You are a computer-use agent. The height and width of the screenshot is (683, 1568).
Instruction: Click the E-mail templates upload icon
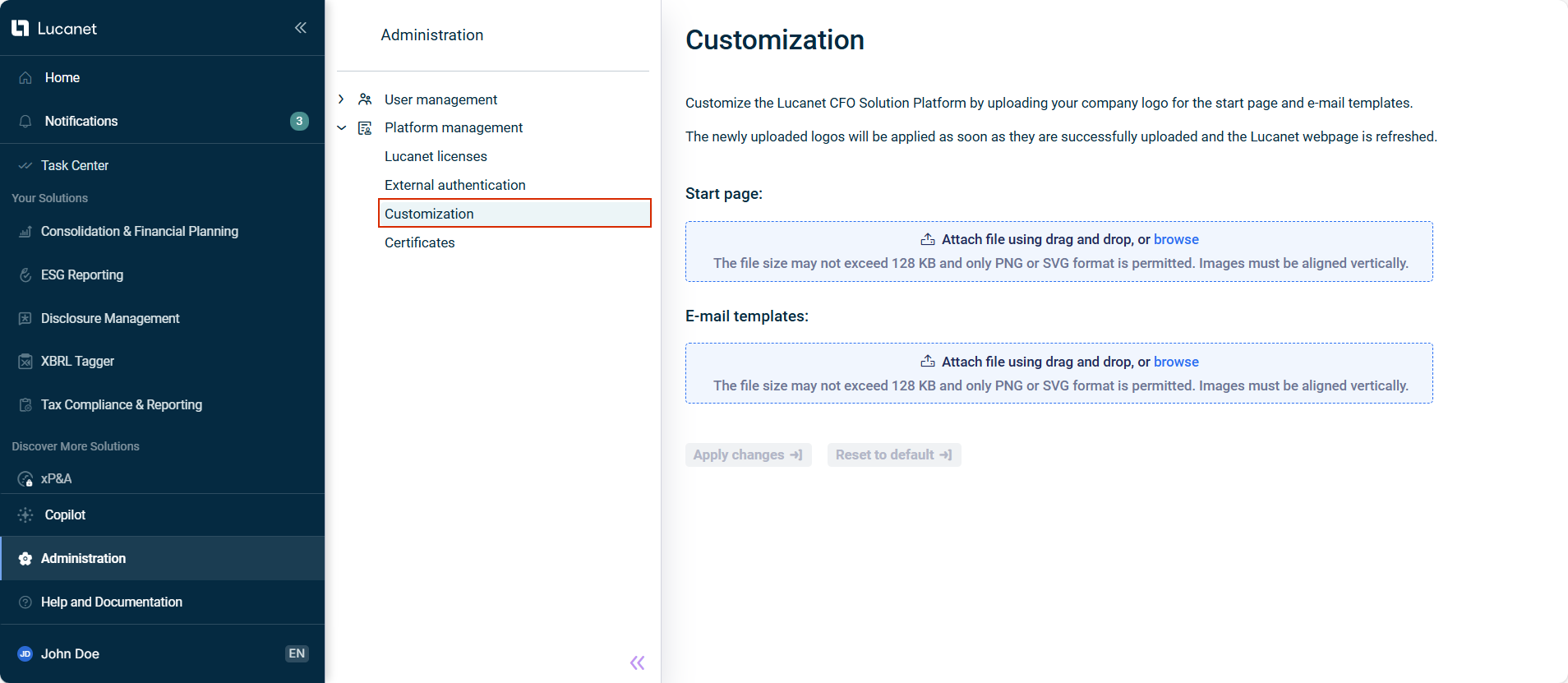928,362
